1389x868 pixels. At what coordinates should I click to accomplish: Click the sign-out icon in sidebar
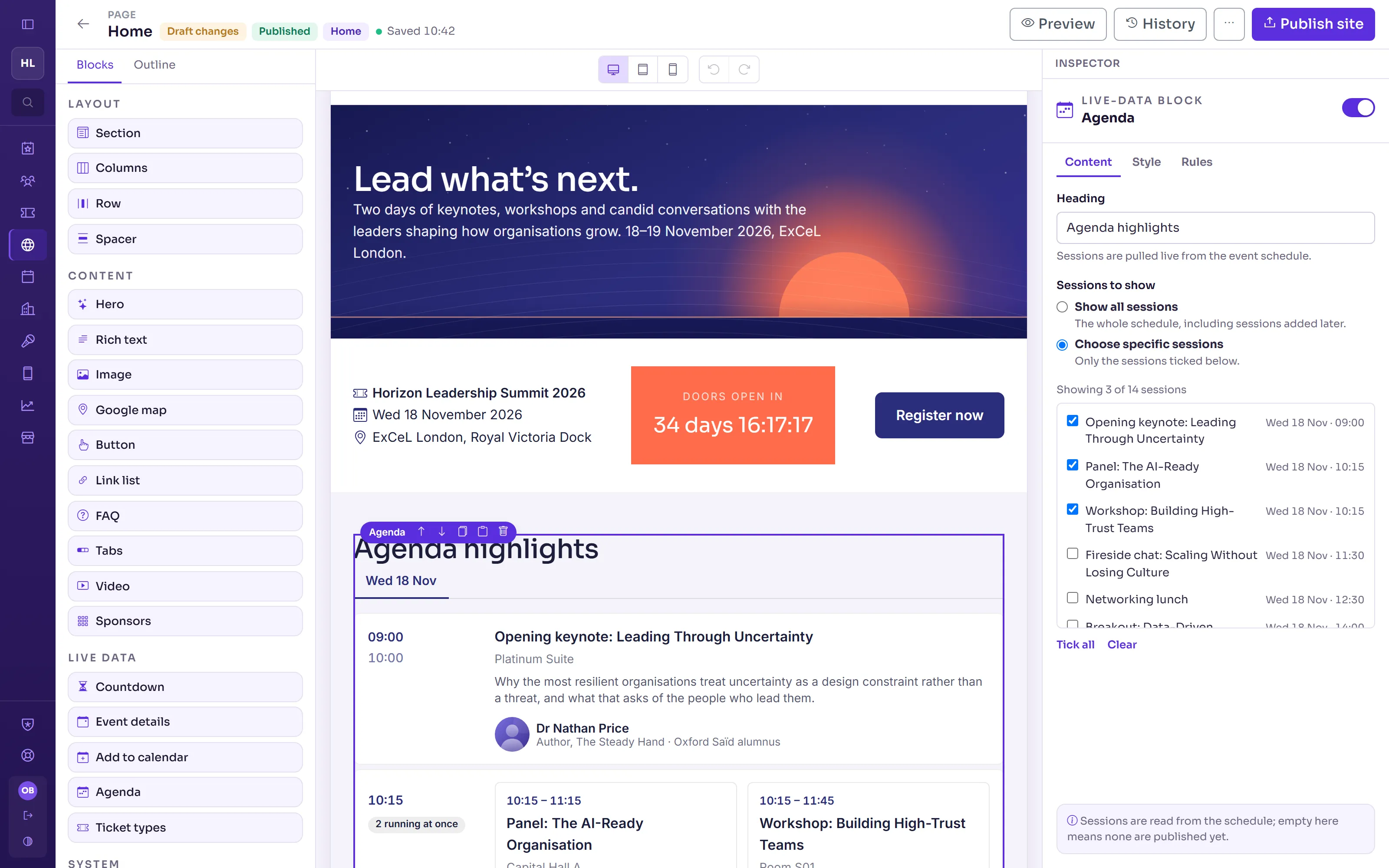coord(27,815)
